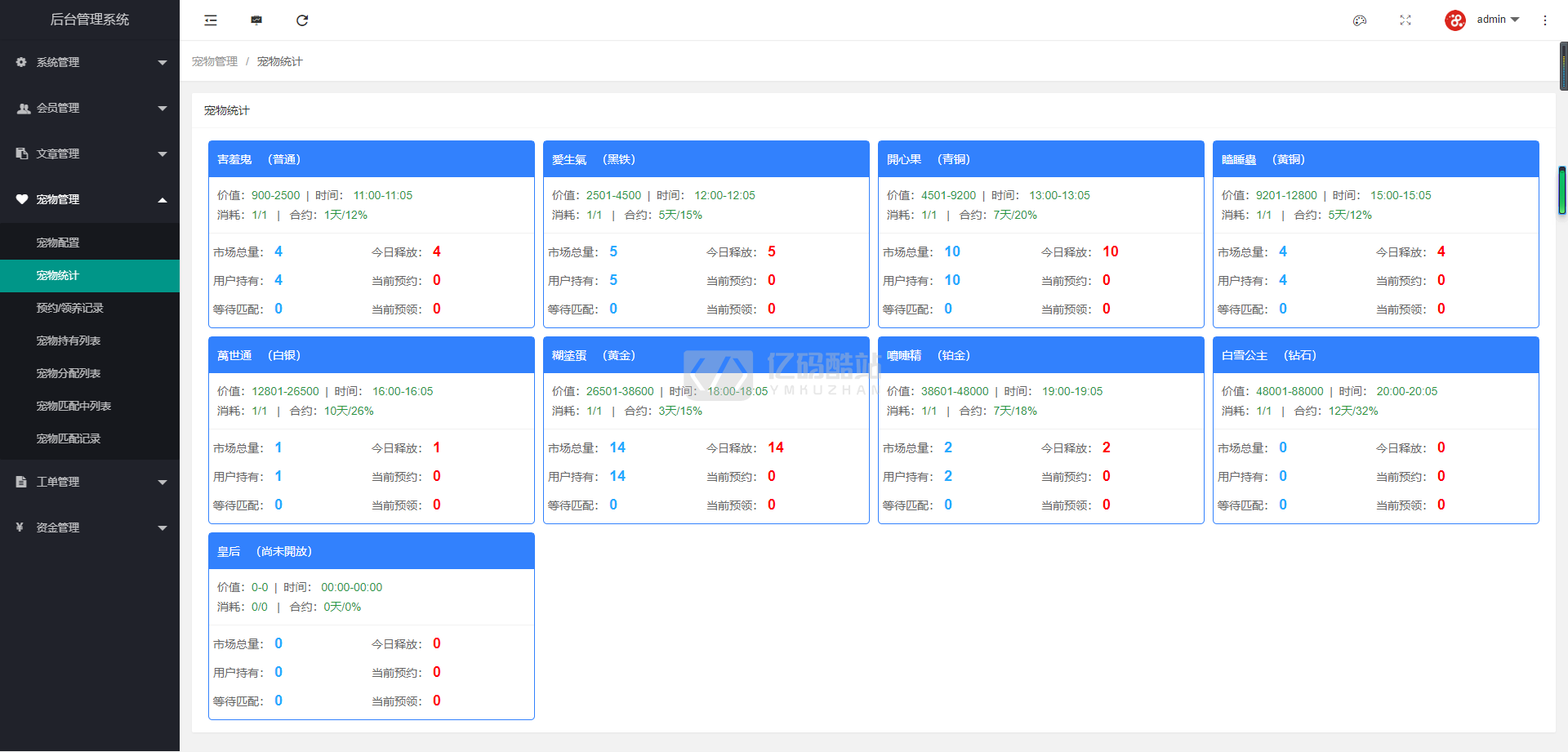Screen dimensions: 1568x752
Task: Open the admin user dropdown
Action: point(1498,20)
